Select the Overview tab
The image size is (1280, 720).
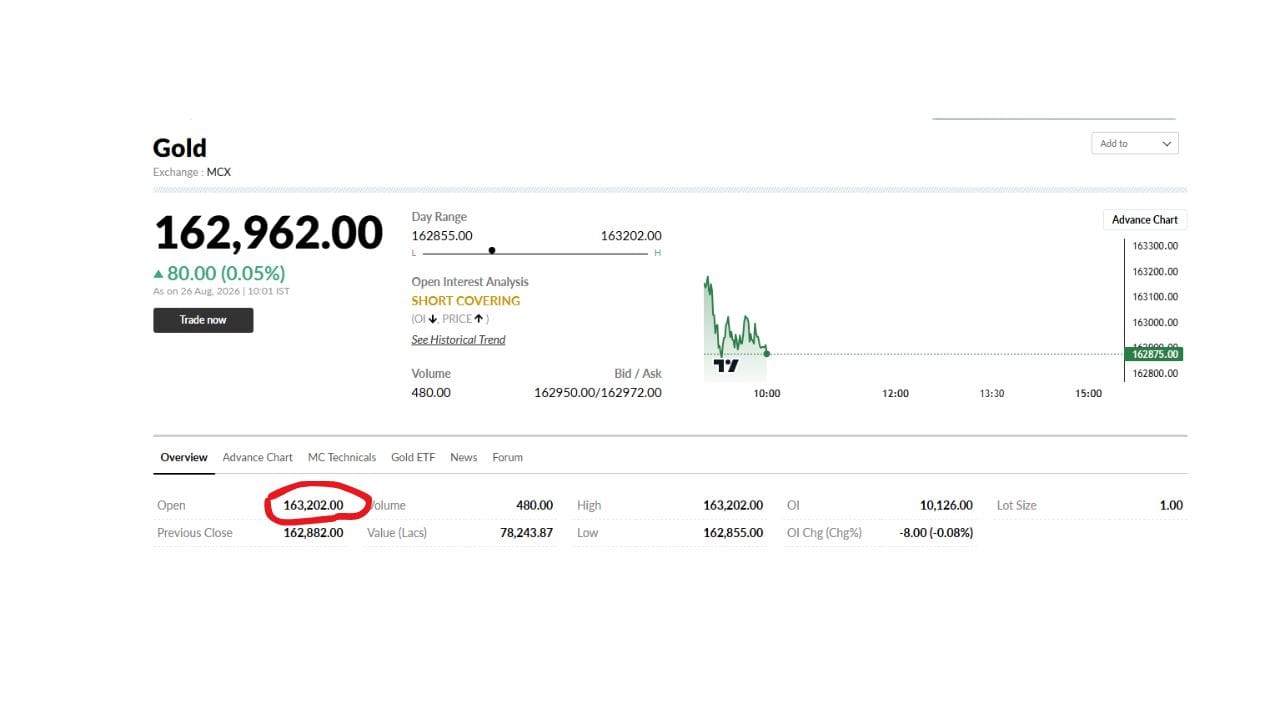tap(184, 457)
